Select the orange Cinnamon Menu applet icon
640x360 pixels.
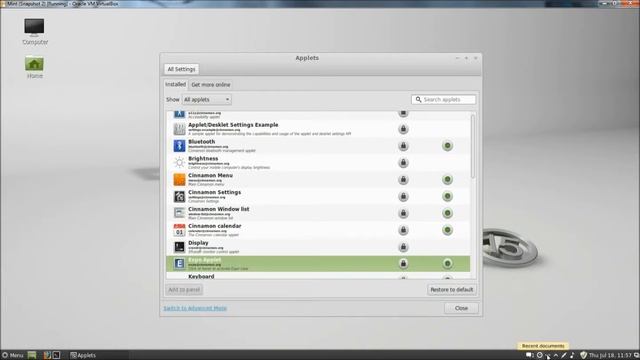[179, 180]
